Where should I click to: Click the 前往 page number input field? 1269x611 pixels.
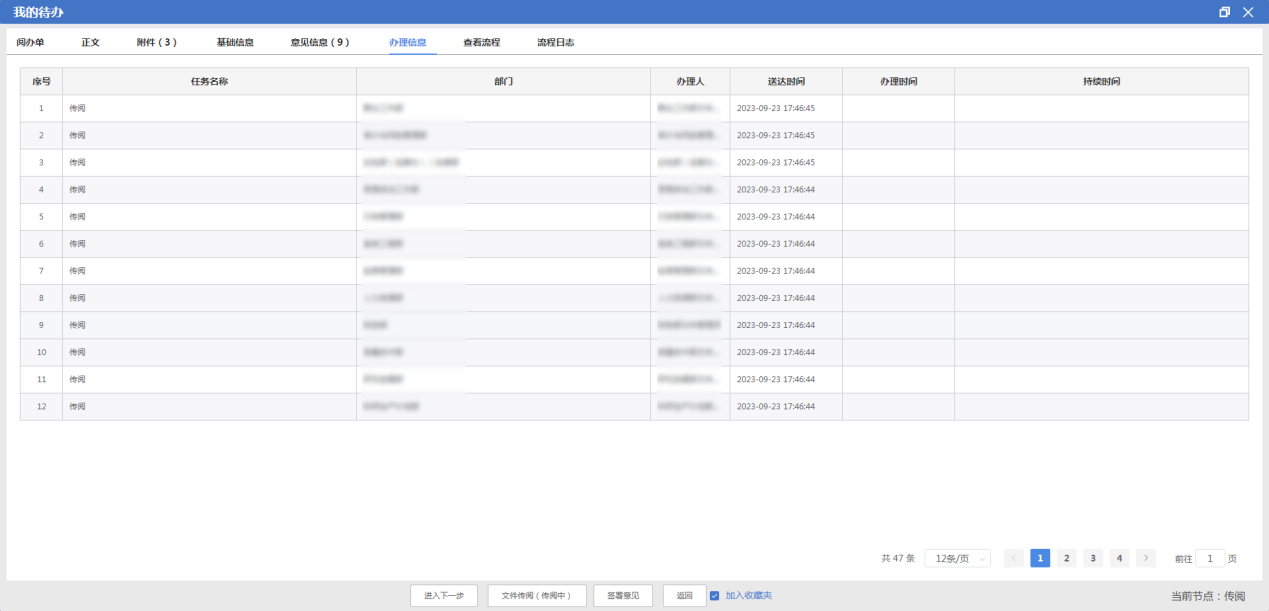(1209, 558)
